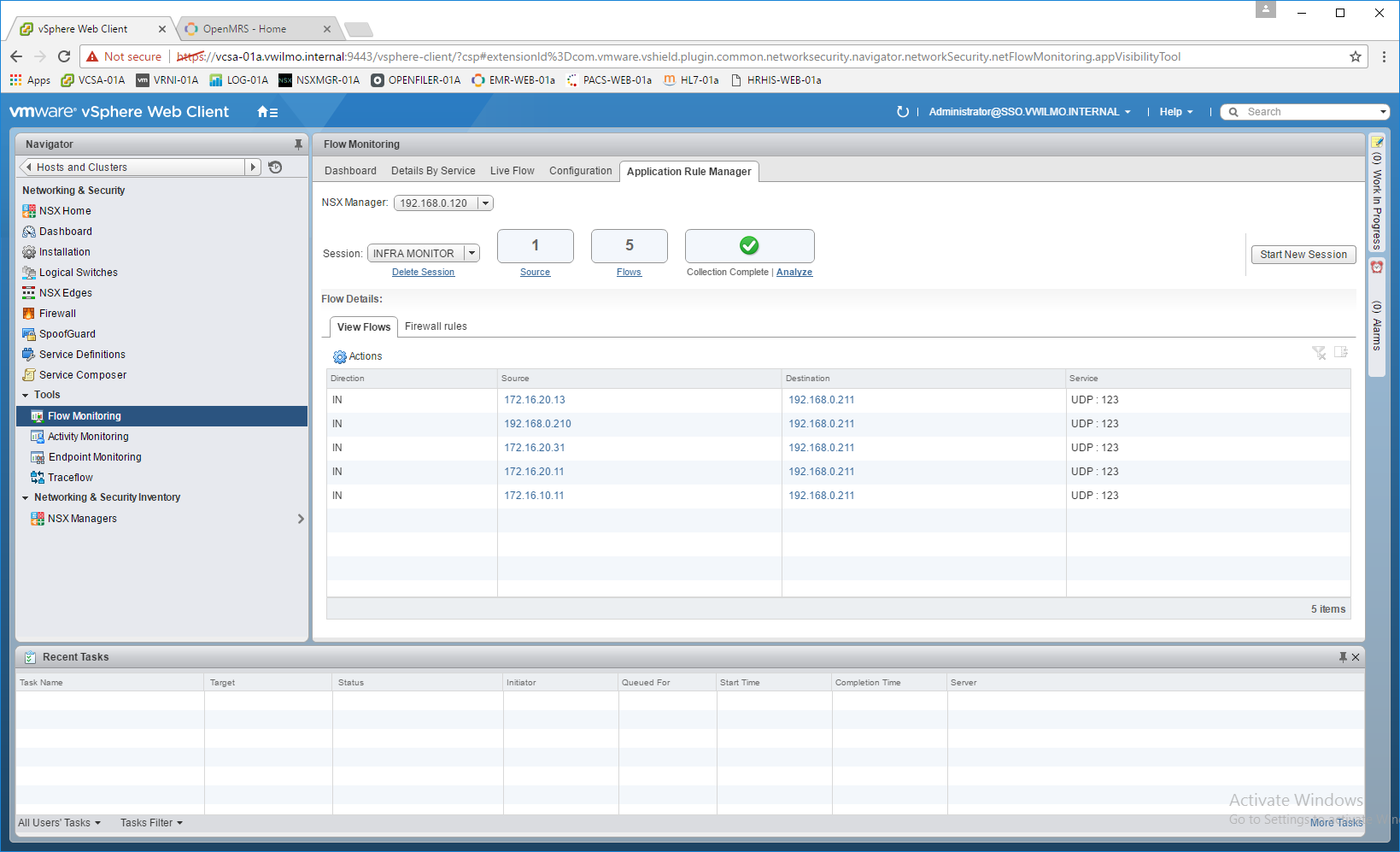This screenshot has height=852, width=1400.
Task: Pin the Recent Tasks panel
Action: pos(1343,657)
